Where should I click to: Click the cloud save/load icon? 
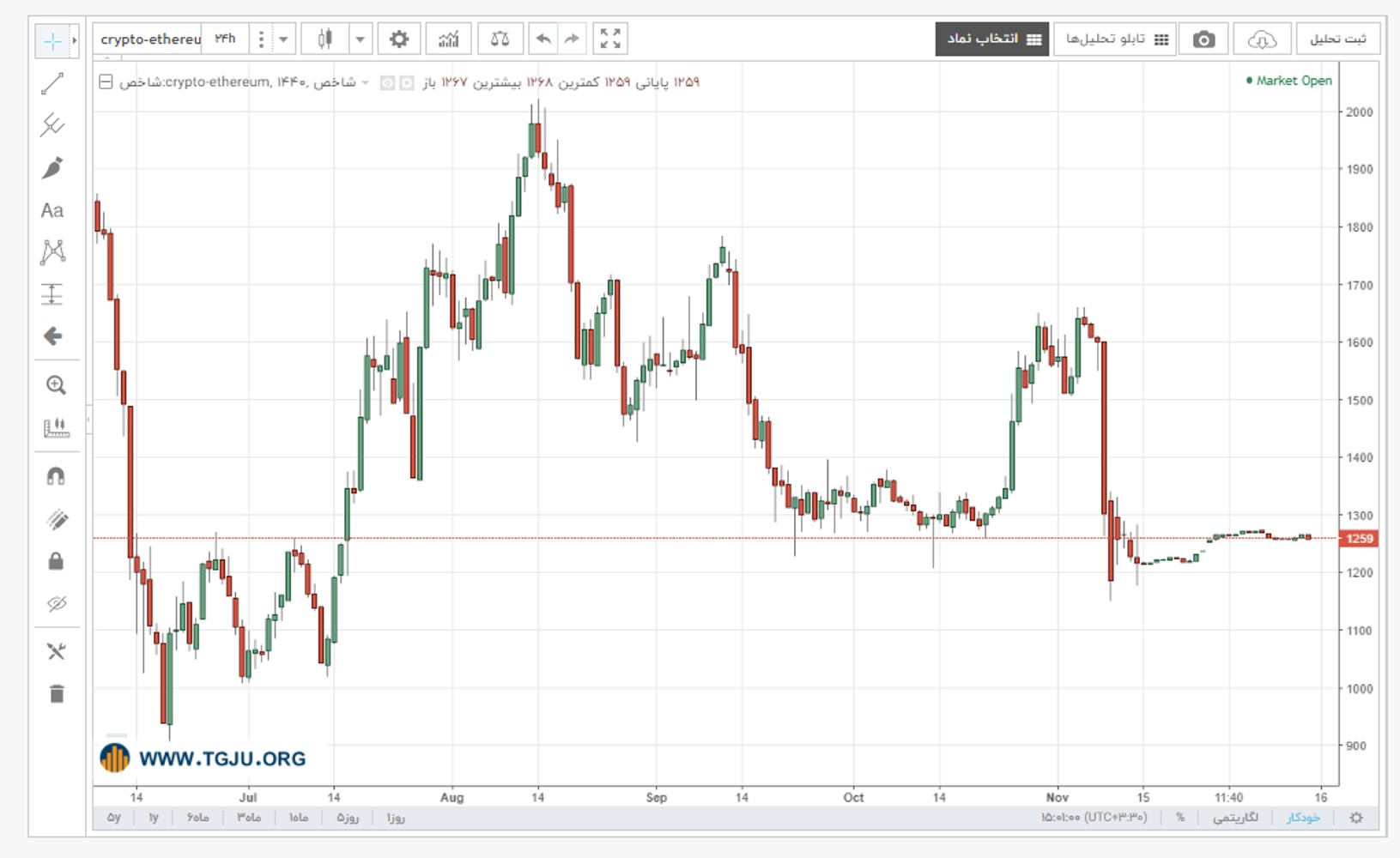pyautogui.click(x=1262, y=39)
